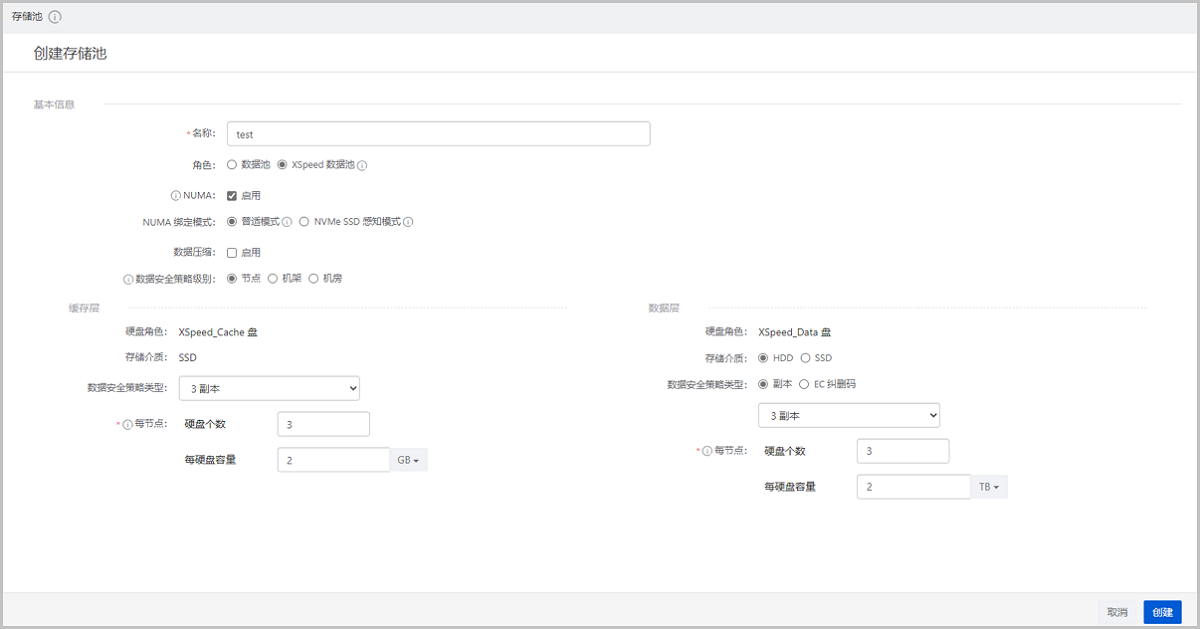Choose 机架 as data security level
This screenshot has width=1200, height=629.
point(273,279)
